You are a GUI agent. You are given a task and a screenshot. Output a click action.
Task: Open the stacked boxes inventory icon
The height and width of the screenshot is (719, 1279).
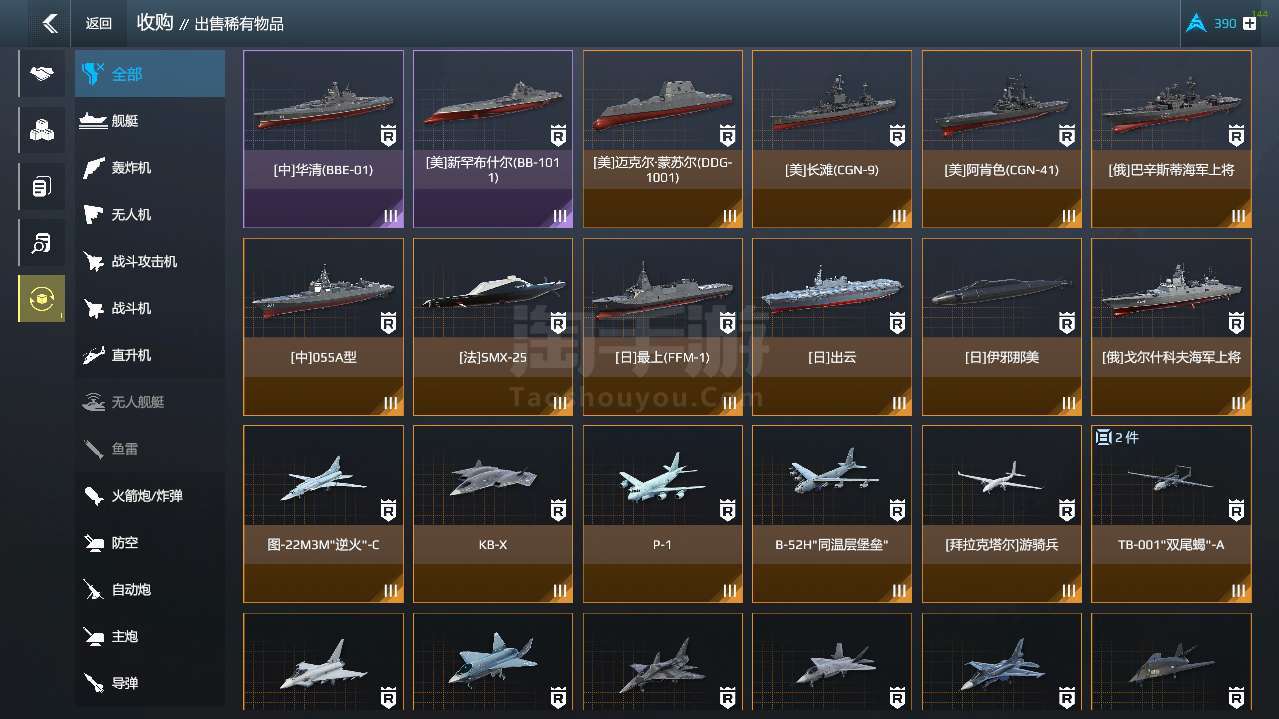(x=42, y=130)
